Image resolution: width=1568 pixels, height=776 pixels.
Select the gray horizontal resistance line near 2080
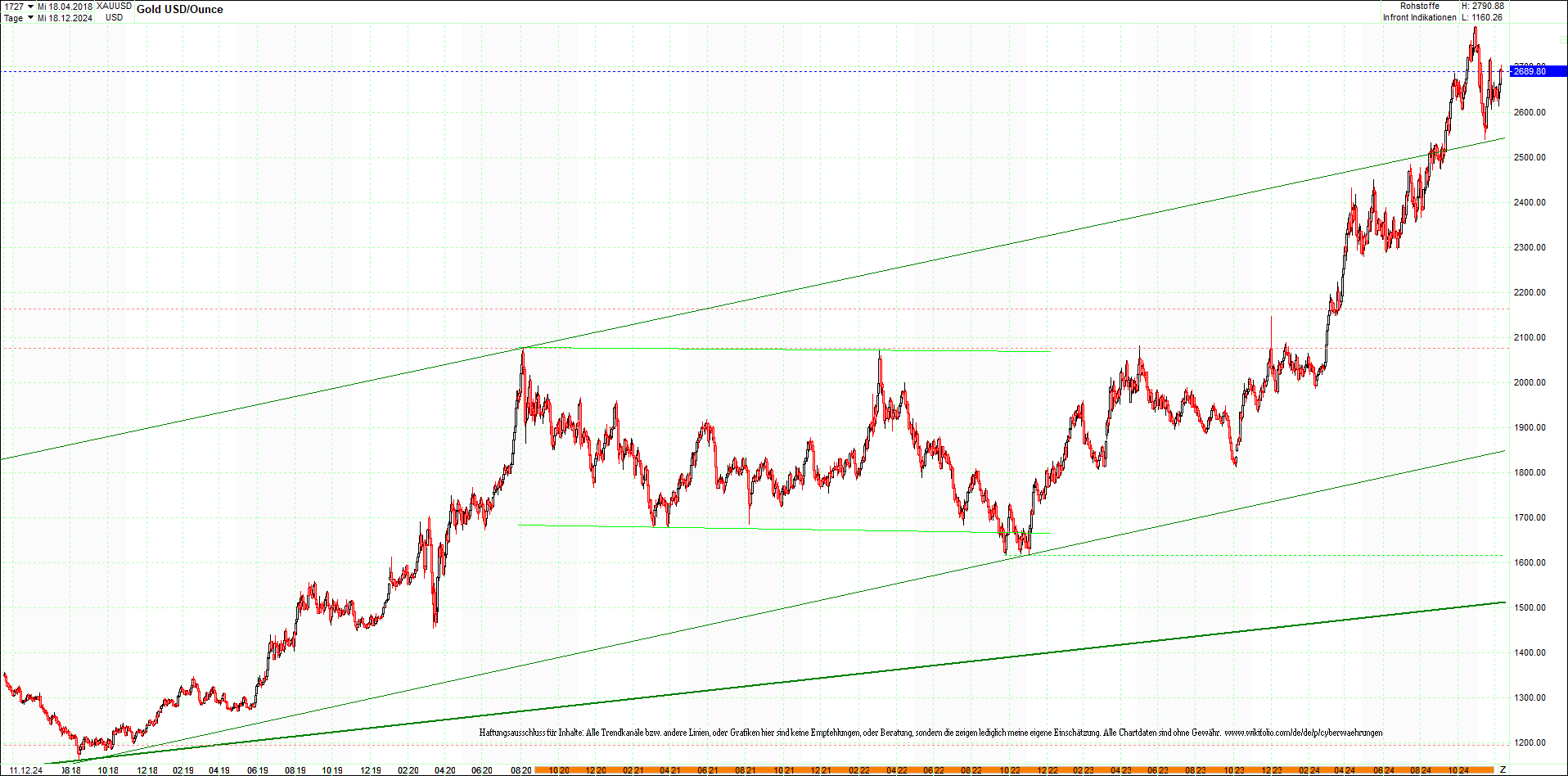(x=777, y=348)
